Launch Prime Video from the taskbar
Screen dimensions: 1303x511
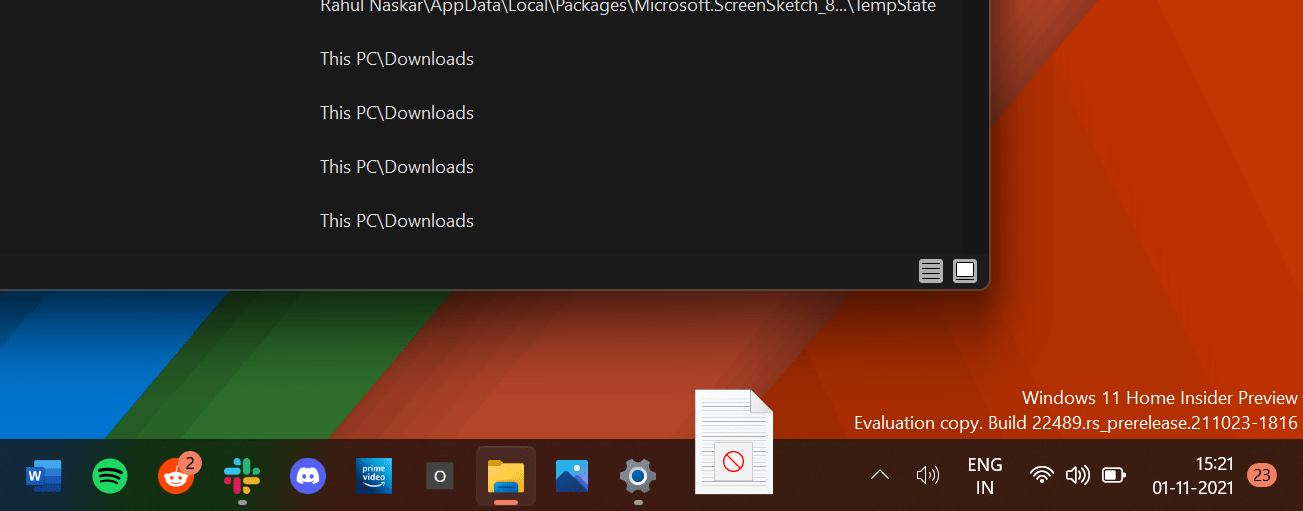coord(374,475)
